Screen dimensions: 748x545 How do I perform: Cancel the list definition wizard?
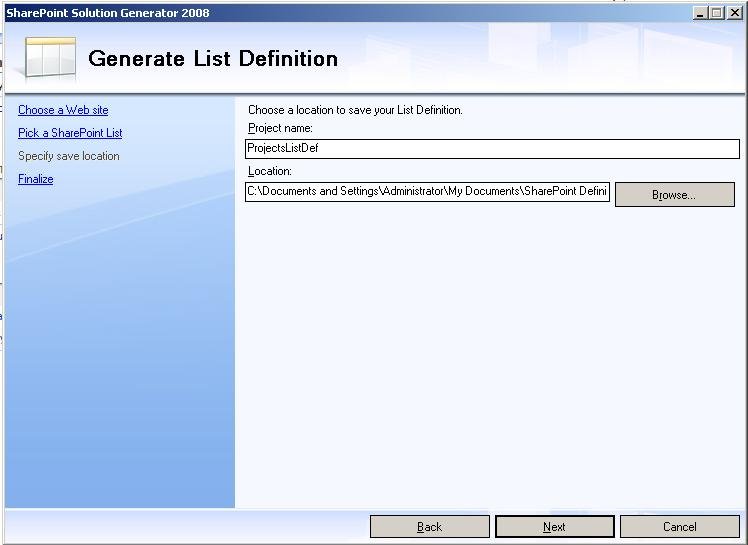680,526
